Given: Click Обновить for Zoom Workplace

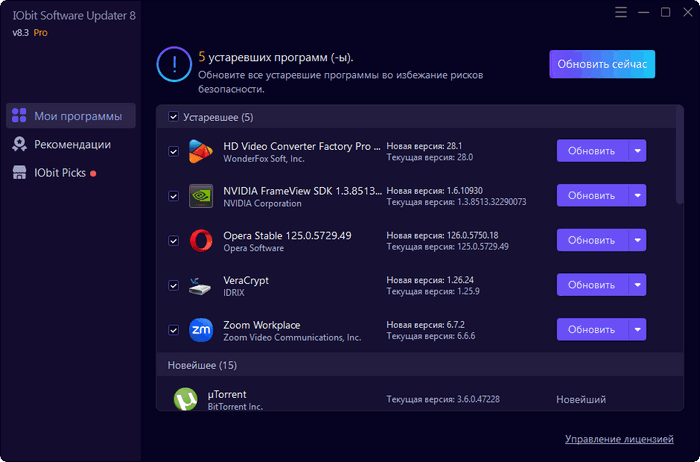Looking at the screenshot, I should click(x=592, y=329).
